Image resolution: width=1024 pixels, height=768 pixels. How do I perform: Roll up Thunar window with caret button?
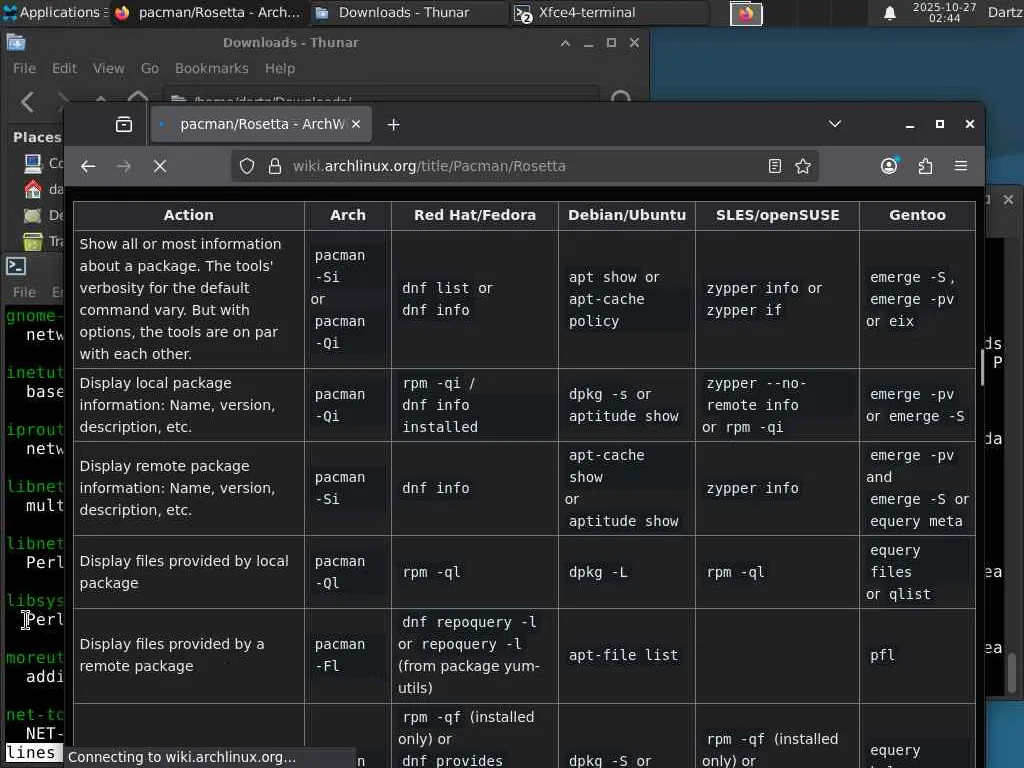[x=565, y=42]
